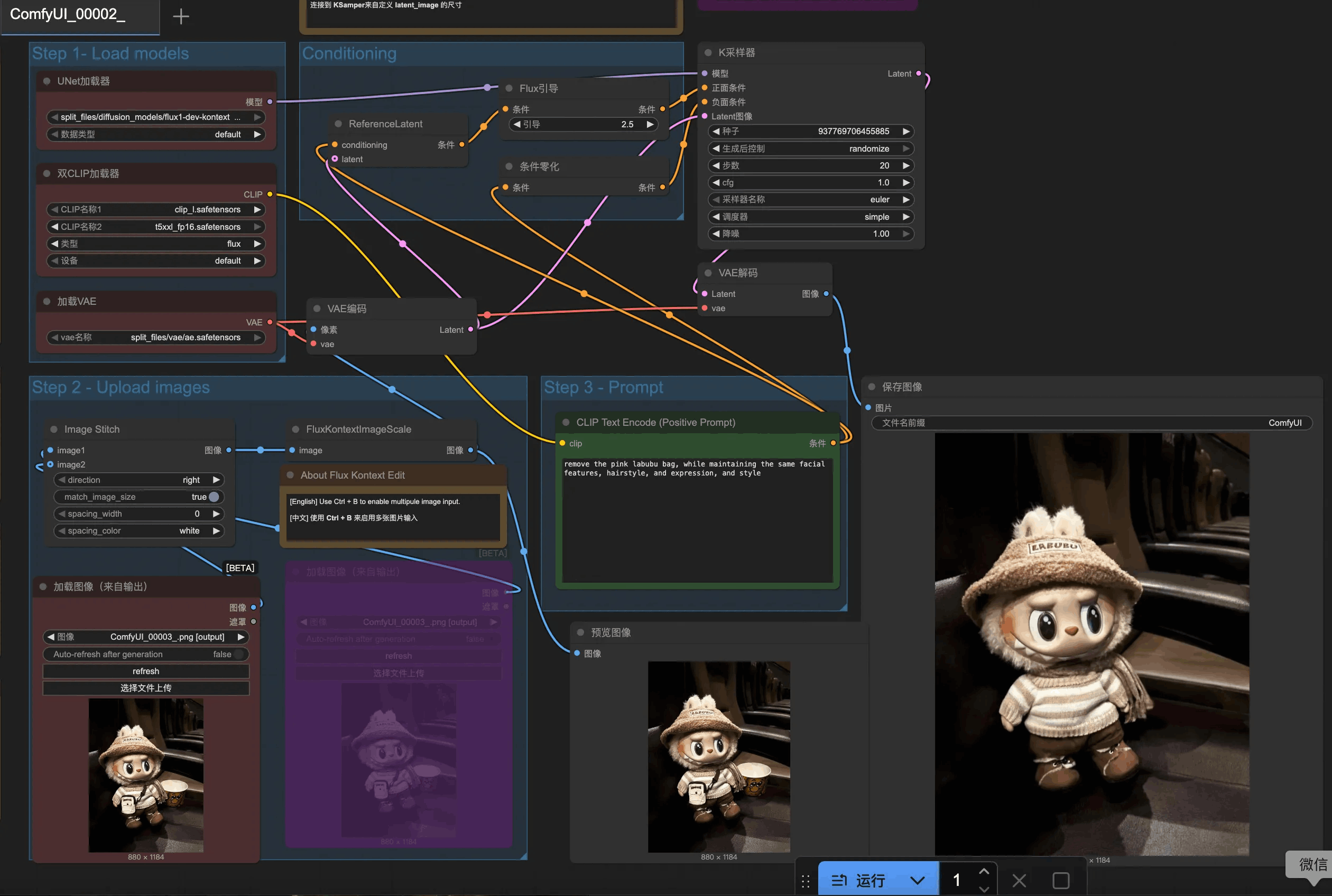1332x896 pixels.
Task: Click the 运行 (Run) icon button
Action: click(840, 880)
